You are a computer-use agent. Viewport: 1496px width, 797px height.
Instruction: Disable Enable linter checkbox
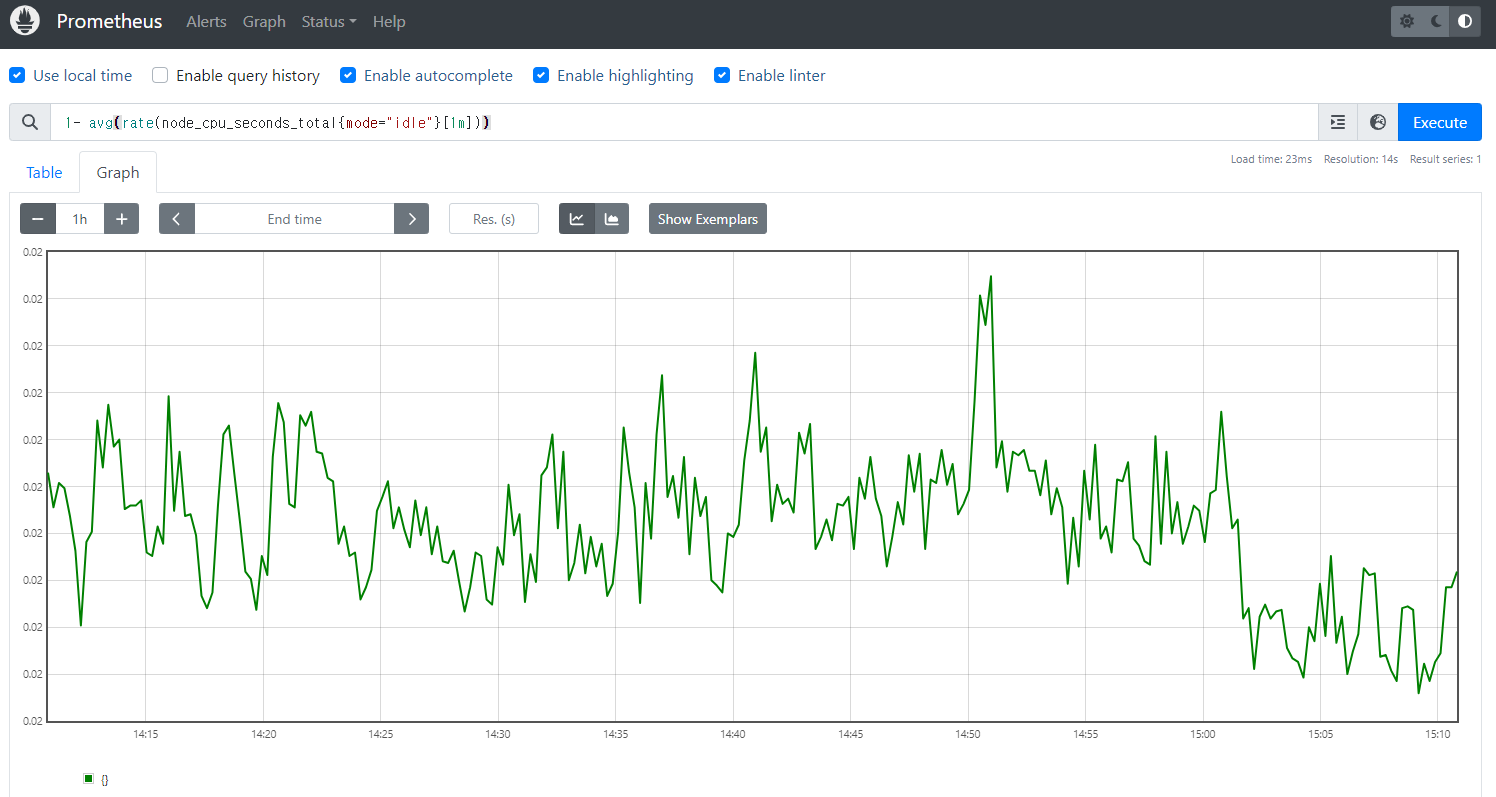point(722,75)
